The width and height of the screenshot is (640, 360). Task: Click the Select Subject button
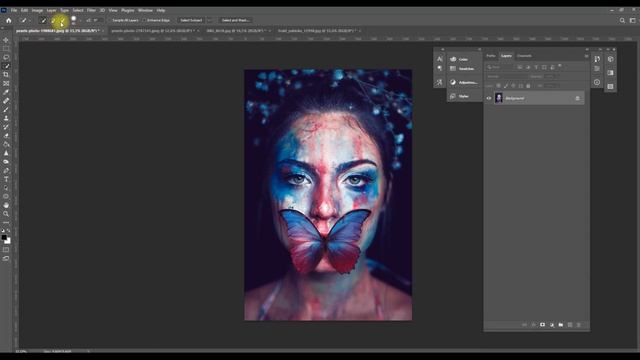[x=191, y=20]
